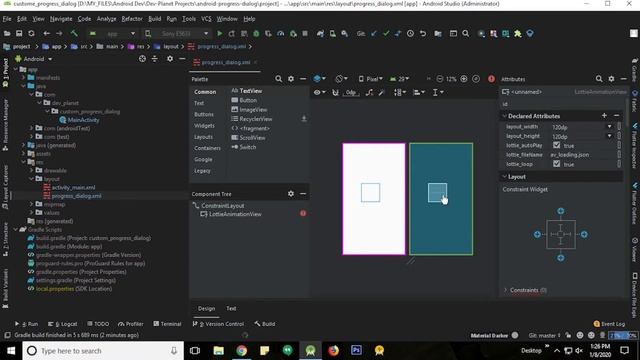Open the Android project view dropdown
Image resolution: width=640 pixels, height=360 pixels.
tap(33, 59)
